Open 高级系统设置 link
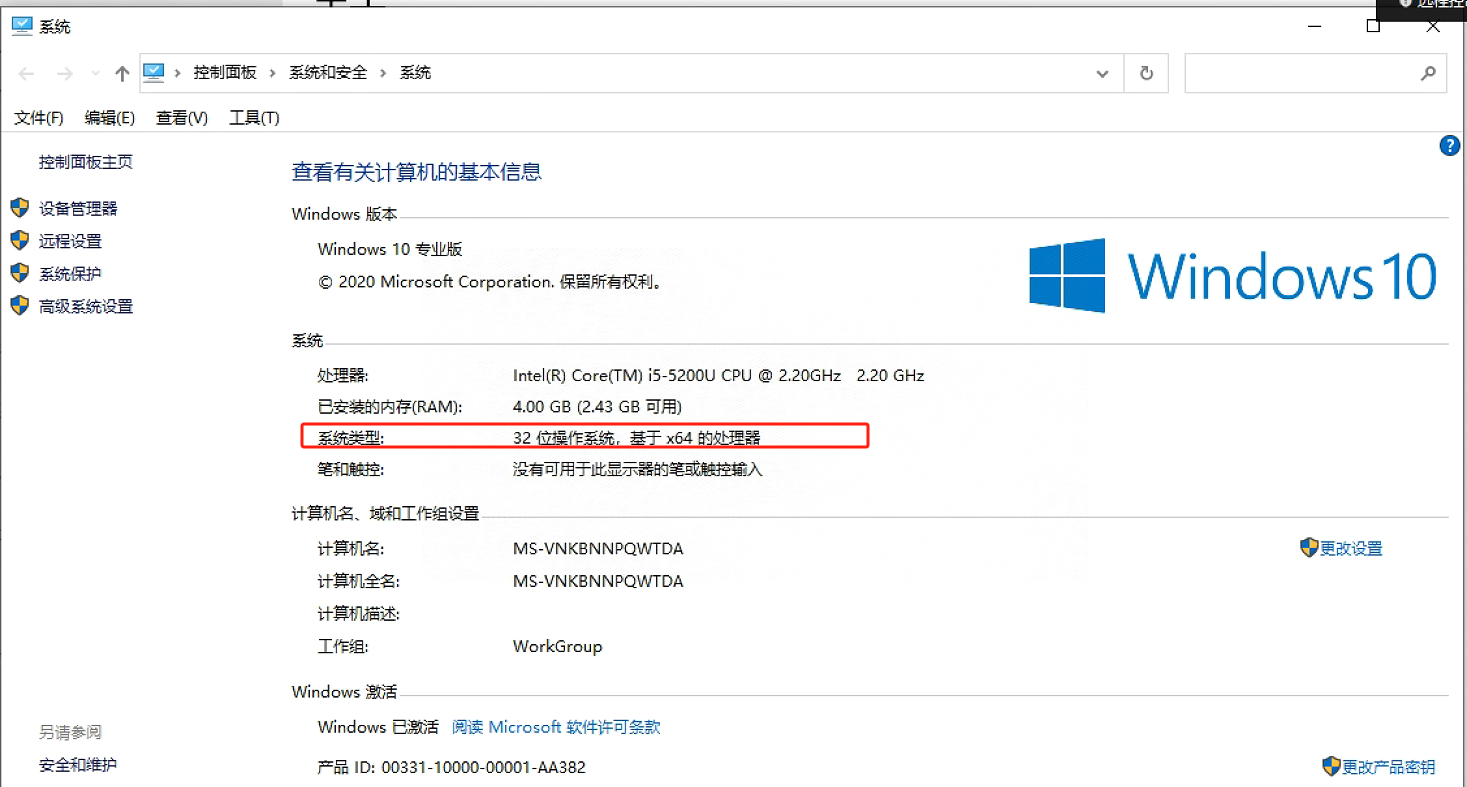This screenshot has height=787, width=1467. coord(86,307)
